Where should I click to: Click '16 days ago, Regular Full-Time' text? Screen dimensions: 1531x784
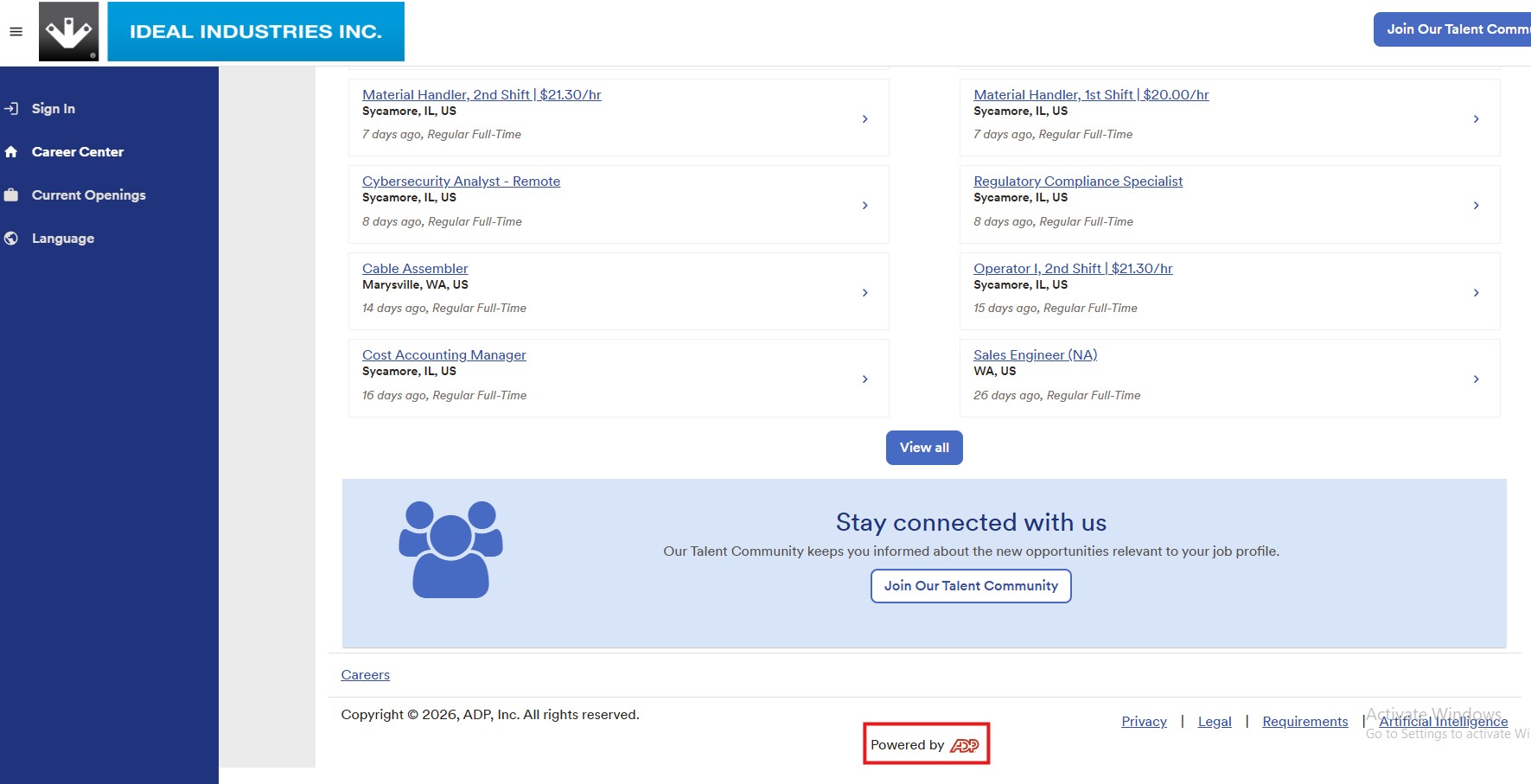coord(444,395)
